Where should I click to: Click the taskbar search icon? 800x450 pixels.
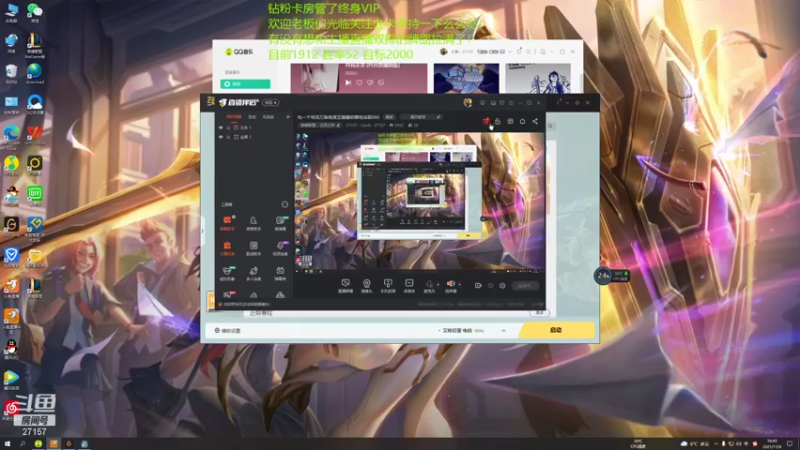click(x=22, y=444)
